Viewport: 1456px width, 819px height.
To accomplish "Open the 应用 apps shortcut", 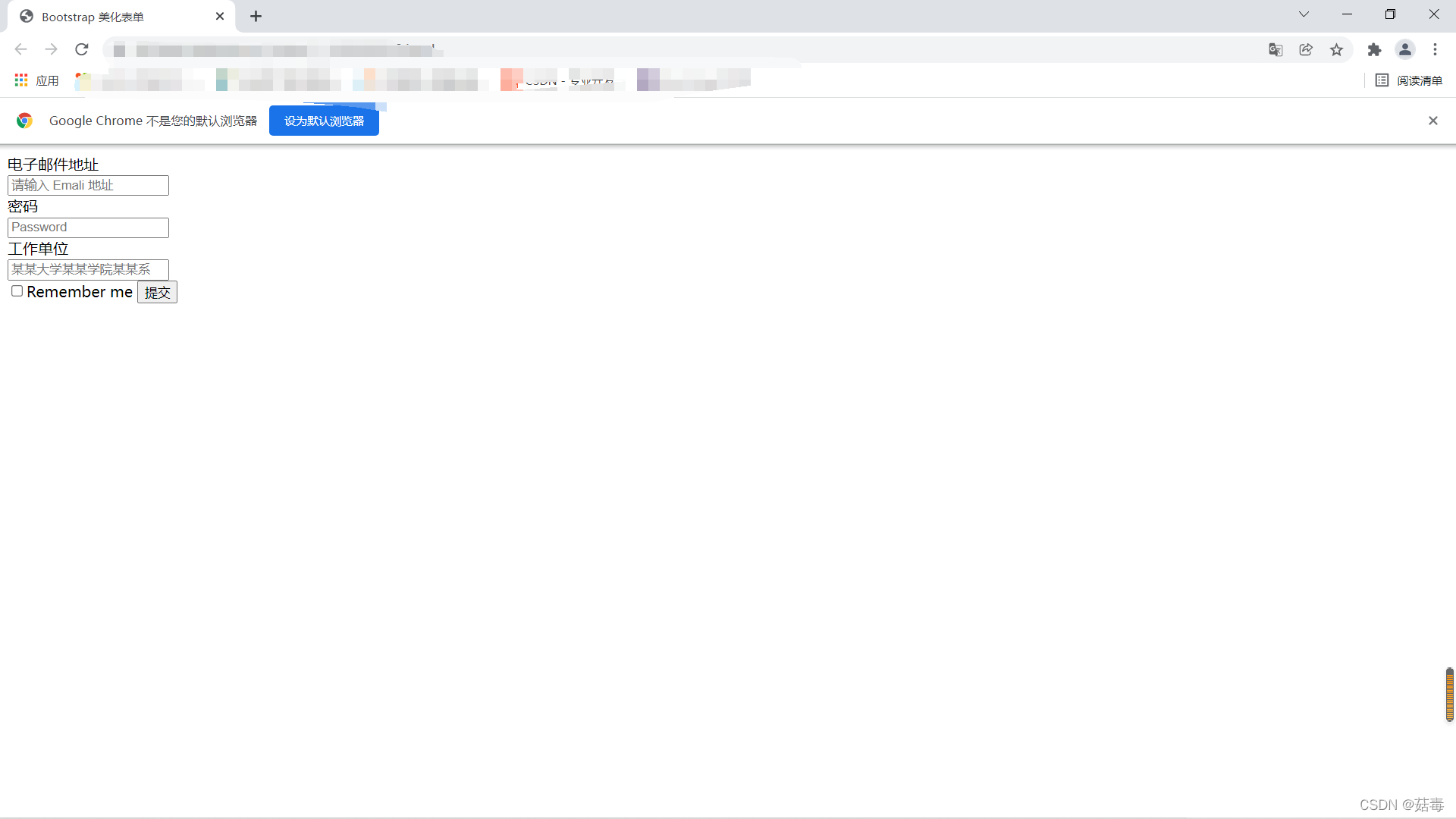I will (x=36, y=80).
